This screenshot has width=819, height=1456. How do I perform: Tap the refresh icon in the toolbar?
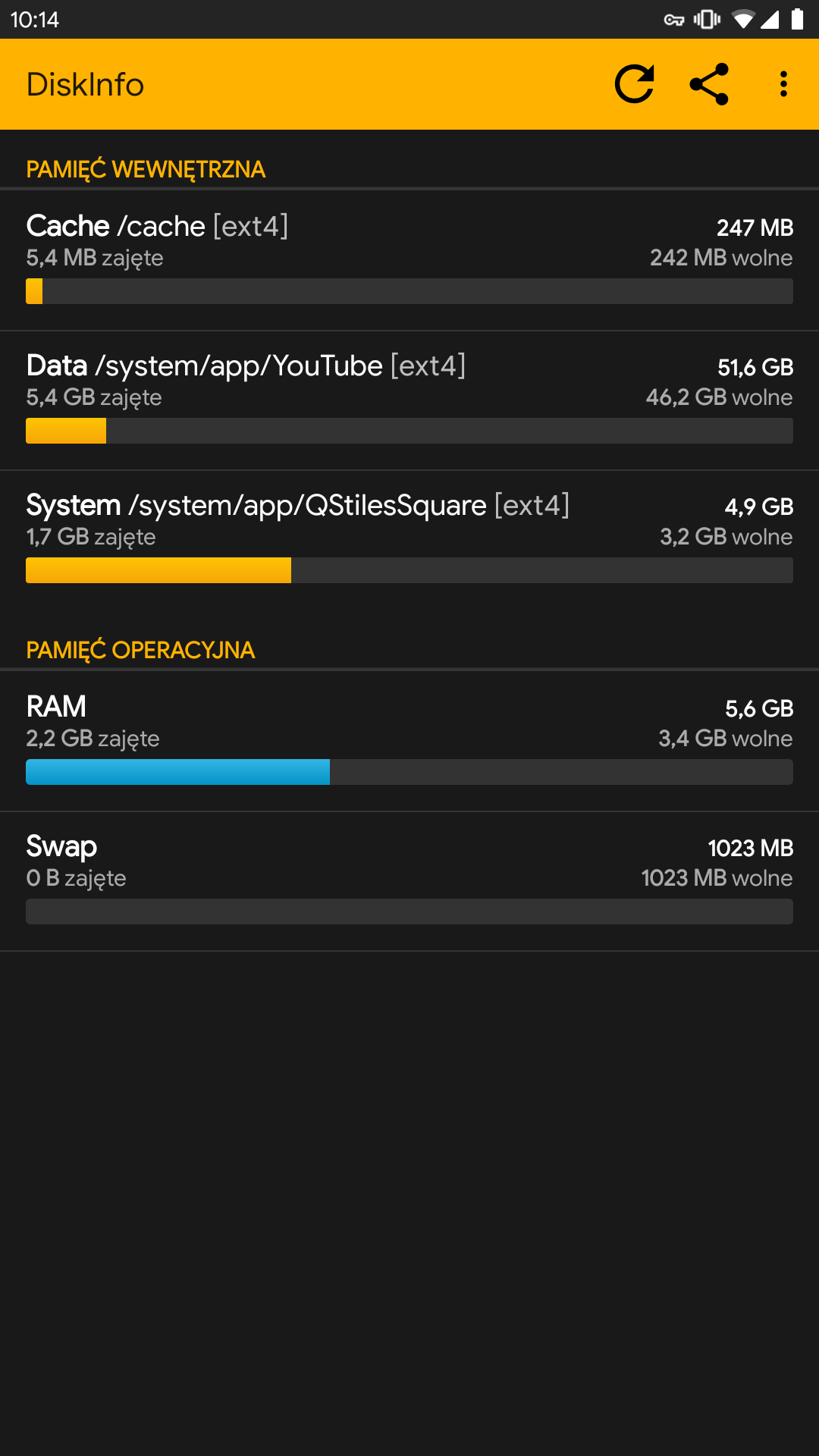(634, 84)
